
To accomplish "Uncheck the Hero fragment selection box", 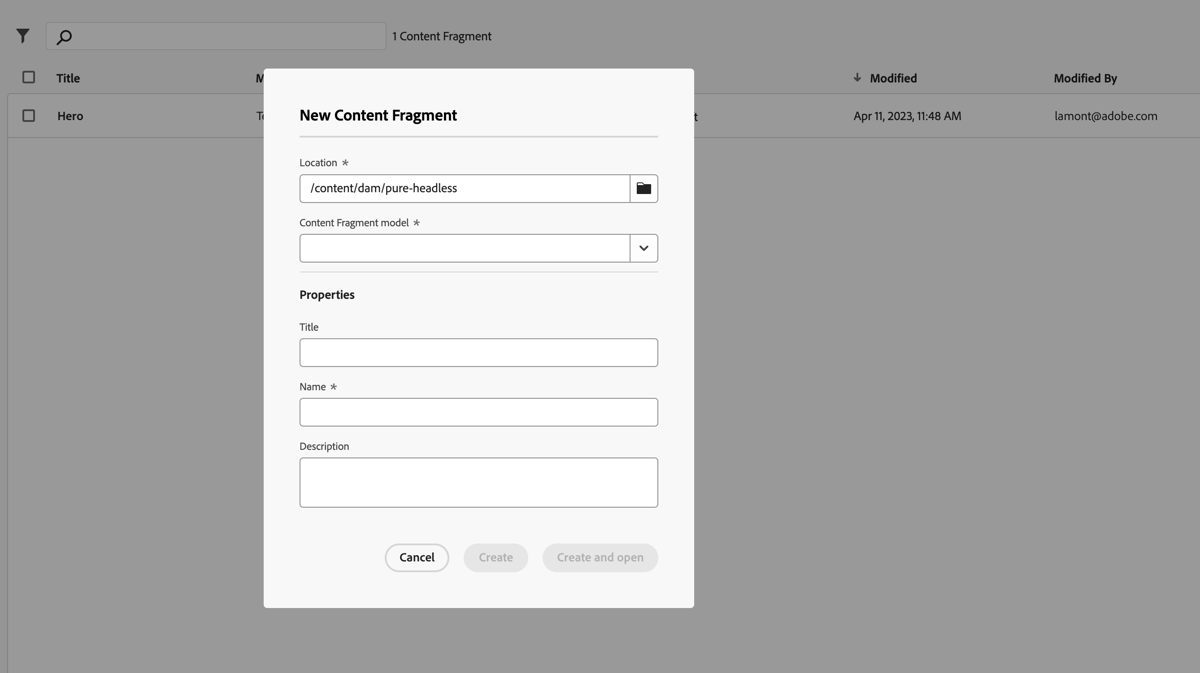I will click(28, 115).
